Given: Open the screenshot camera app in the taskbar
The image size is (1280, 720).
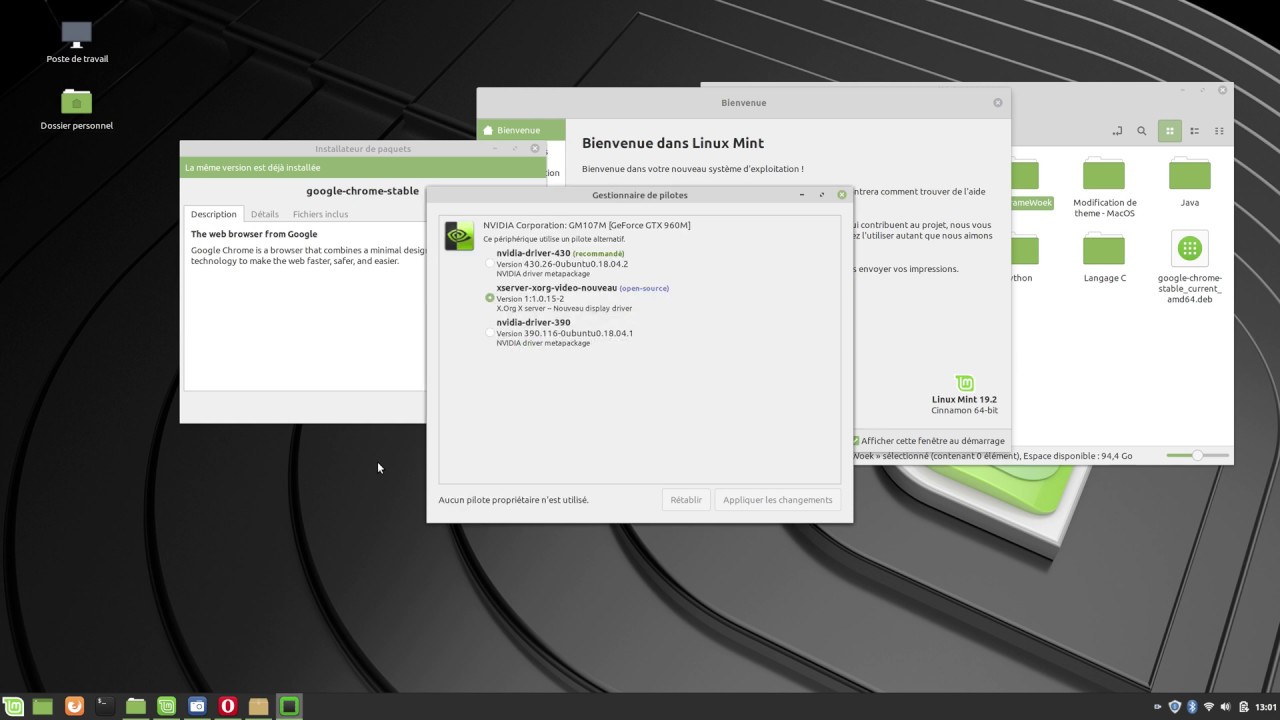Looking at the screenshot, I should pos(197,706).
